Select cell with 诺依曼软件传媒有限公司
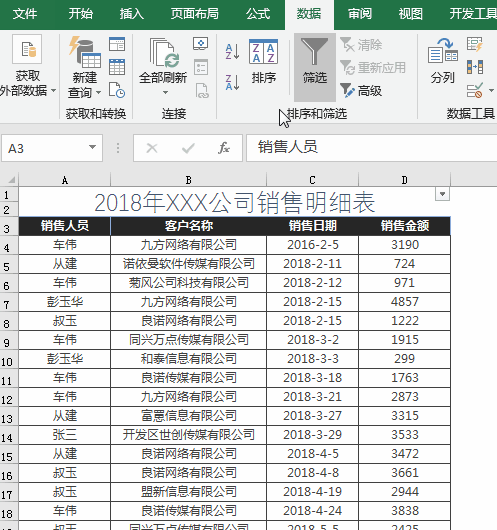The height and width of the screenshot is (530, 497). 189,264
